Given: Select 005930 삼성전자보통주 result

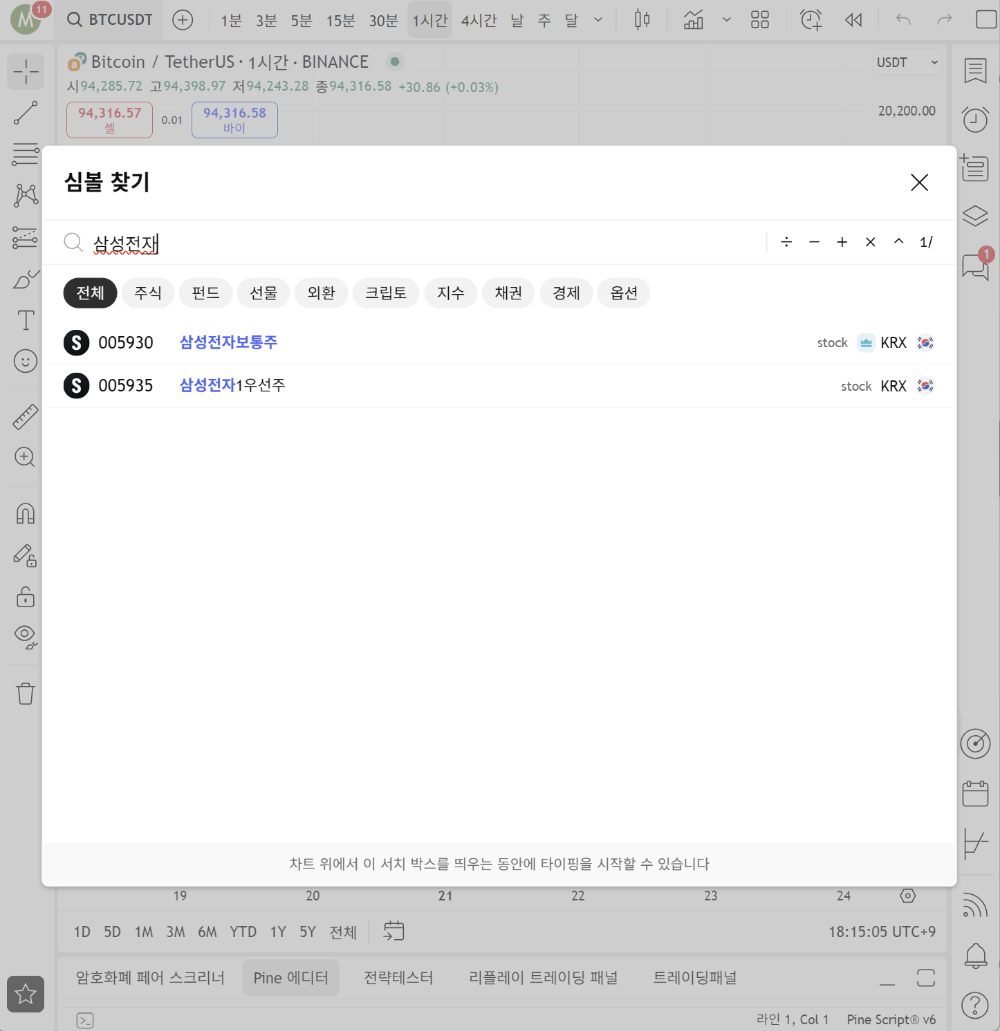Looking at the screenshot, I should 499,343.
